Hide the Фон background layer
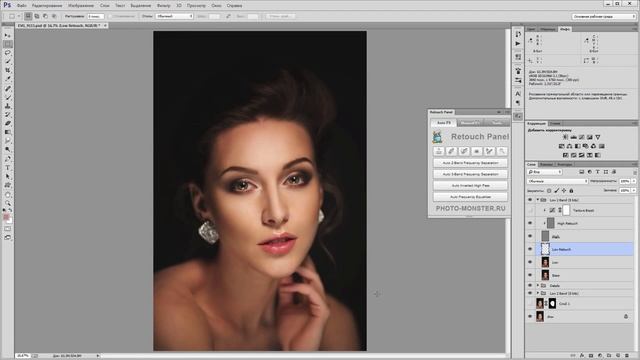640x360 pixels. click(x=530, y=316)
